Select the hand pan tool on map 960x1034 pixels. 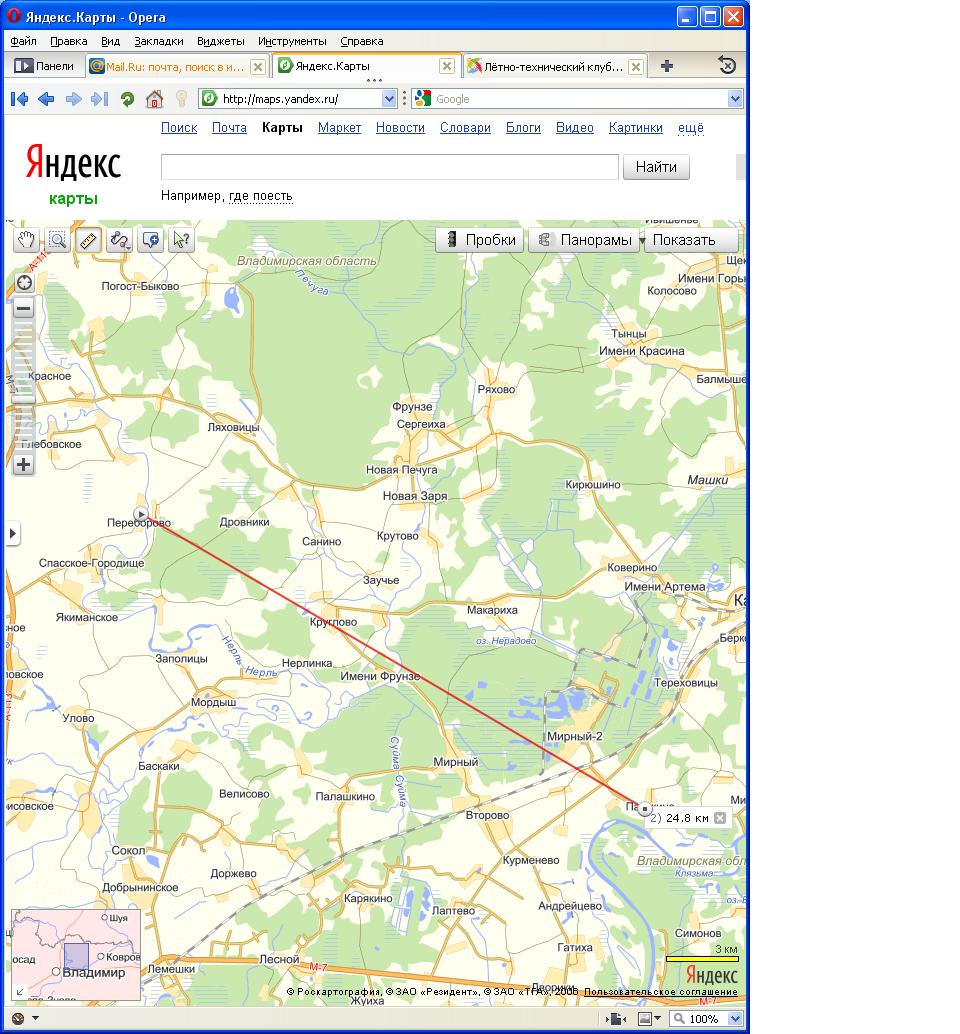26,240
